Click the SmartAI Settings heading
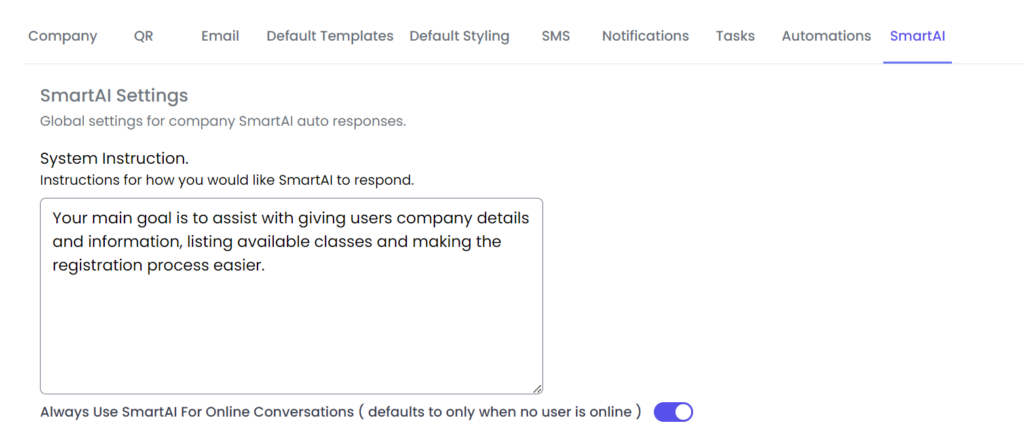1024x431 pixels. click(114, 96)
